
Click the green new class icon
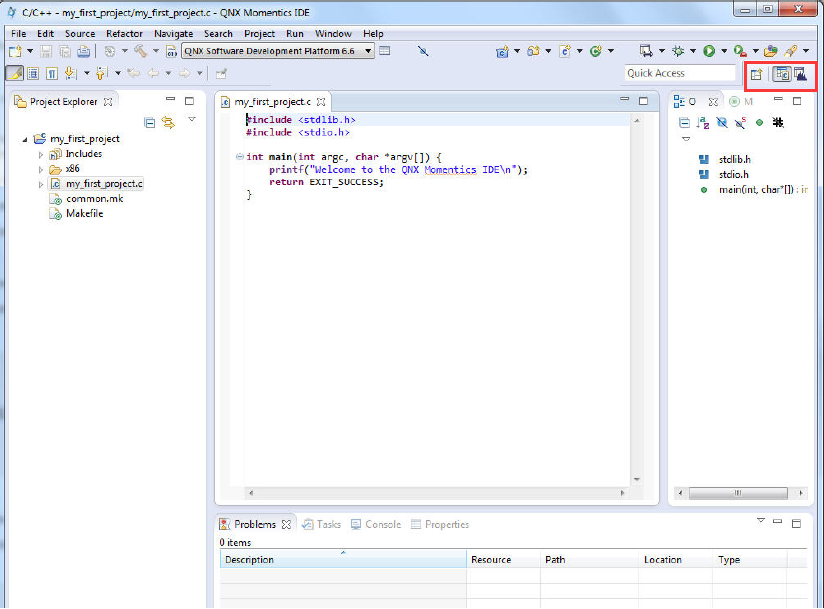595,51
